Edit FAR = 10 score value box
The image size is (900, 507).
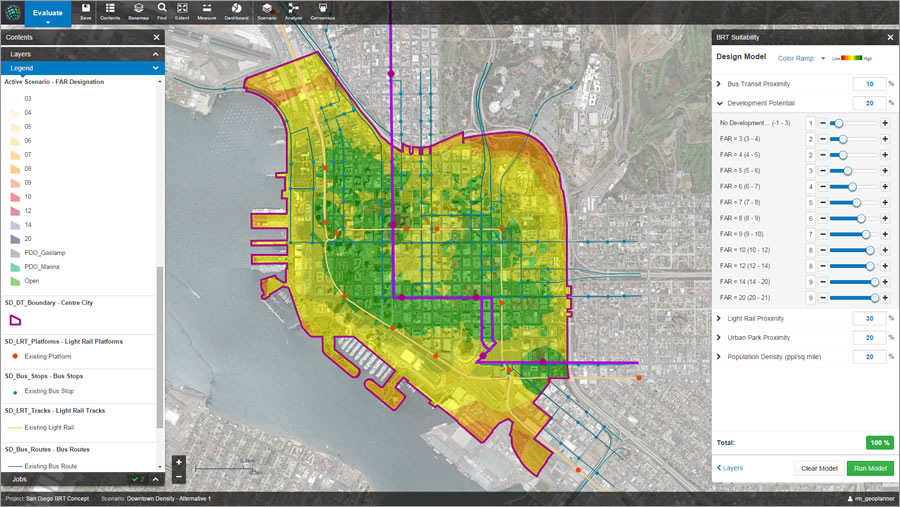click(x=810, y=250)
